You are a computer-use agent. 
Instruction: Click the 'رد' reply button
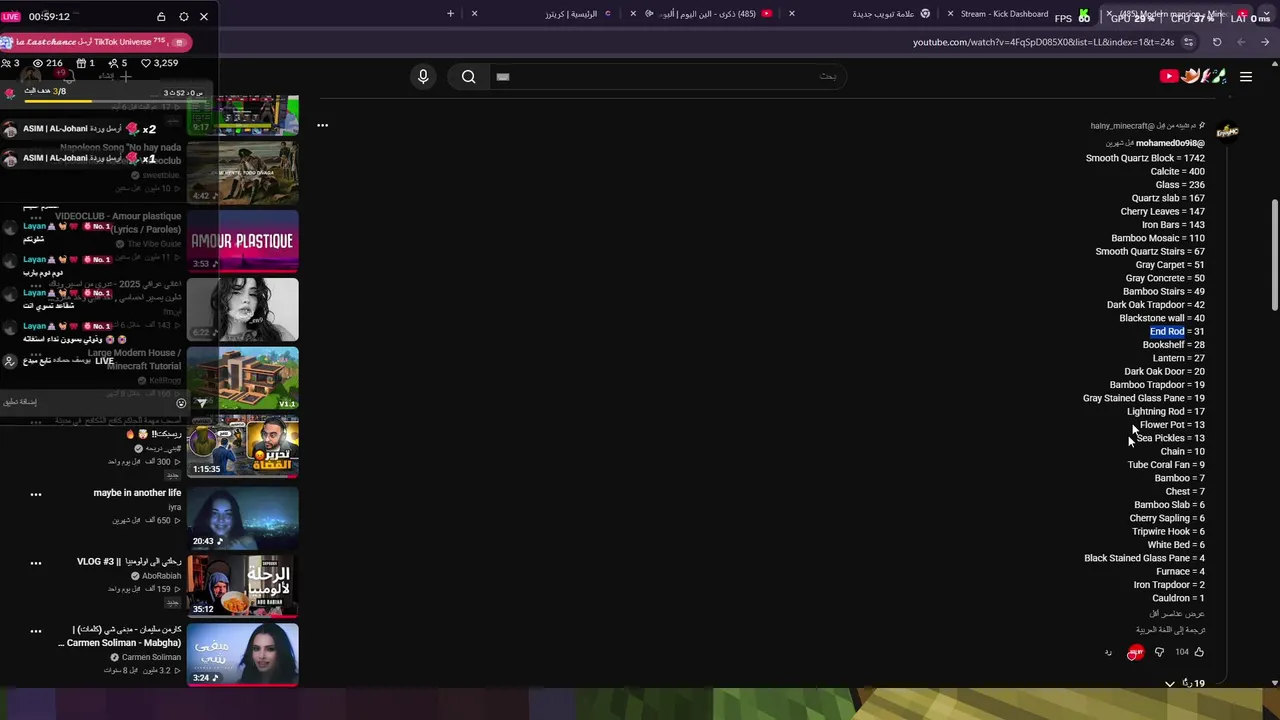pyautogui.click(x=1108, y=653)
